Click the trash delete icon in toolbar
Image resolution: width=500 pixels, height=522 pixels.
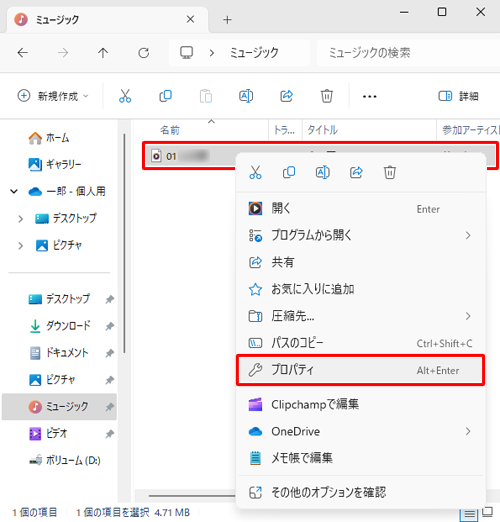pos(327,96)
